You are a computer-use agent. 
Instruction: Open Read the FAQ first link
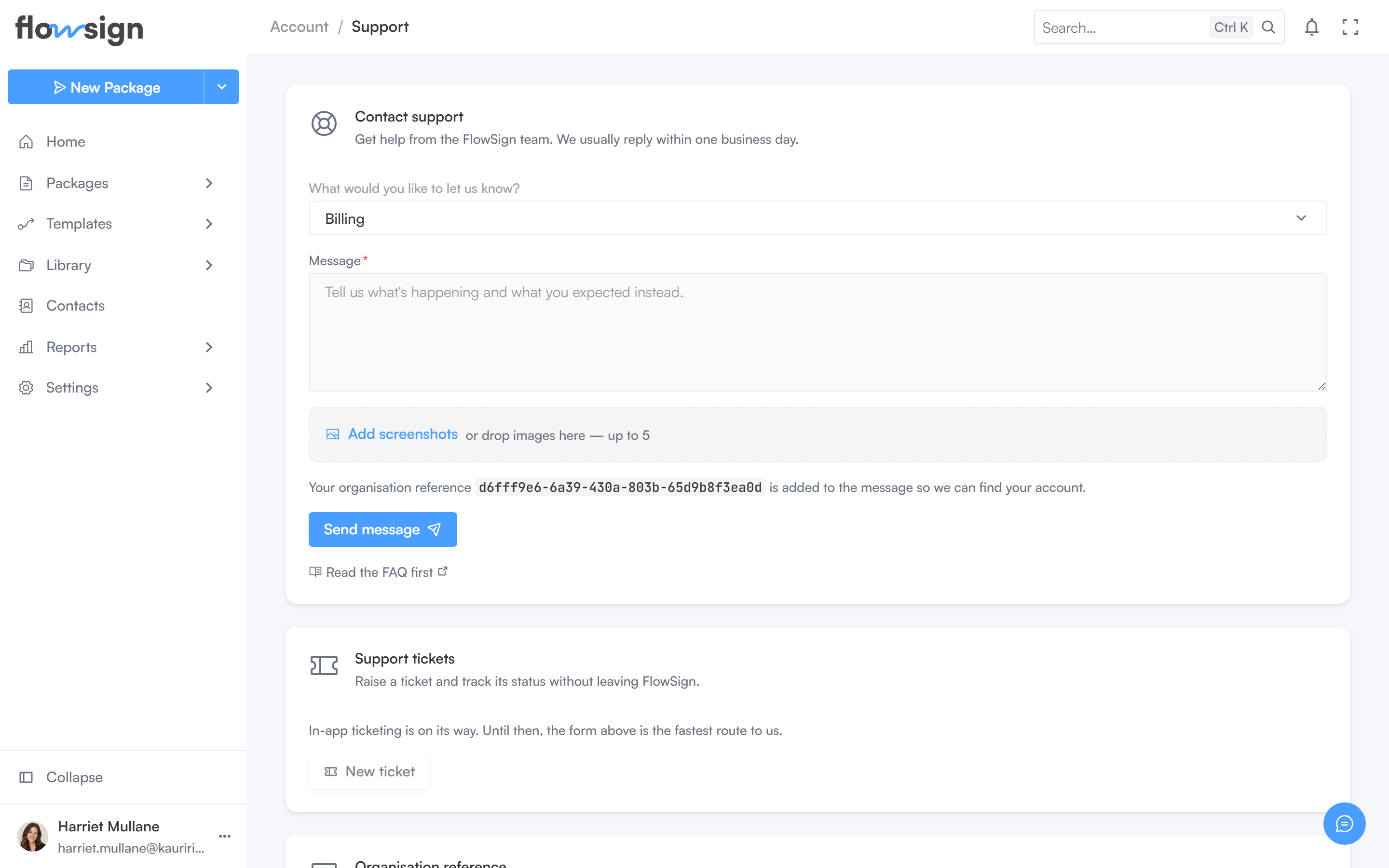click(x=379, y=572)
